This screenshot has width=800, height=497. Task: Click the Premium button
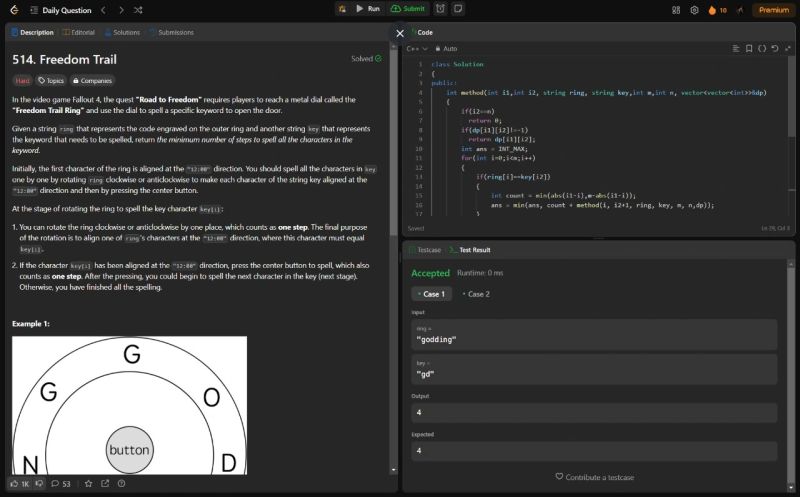click(x=773, y=10)
